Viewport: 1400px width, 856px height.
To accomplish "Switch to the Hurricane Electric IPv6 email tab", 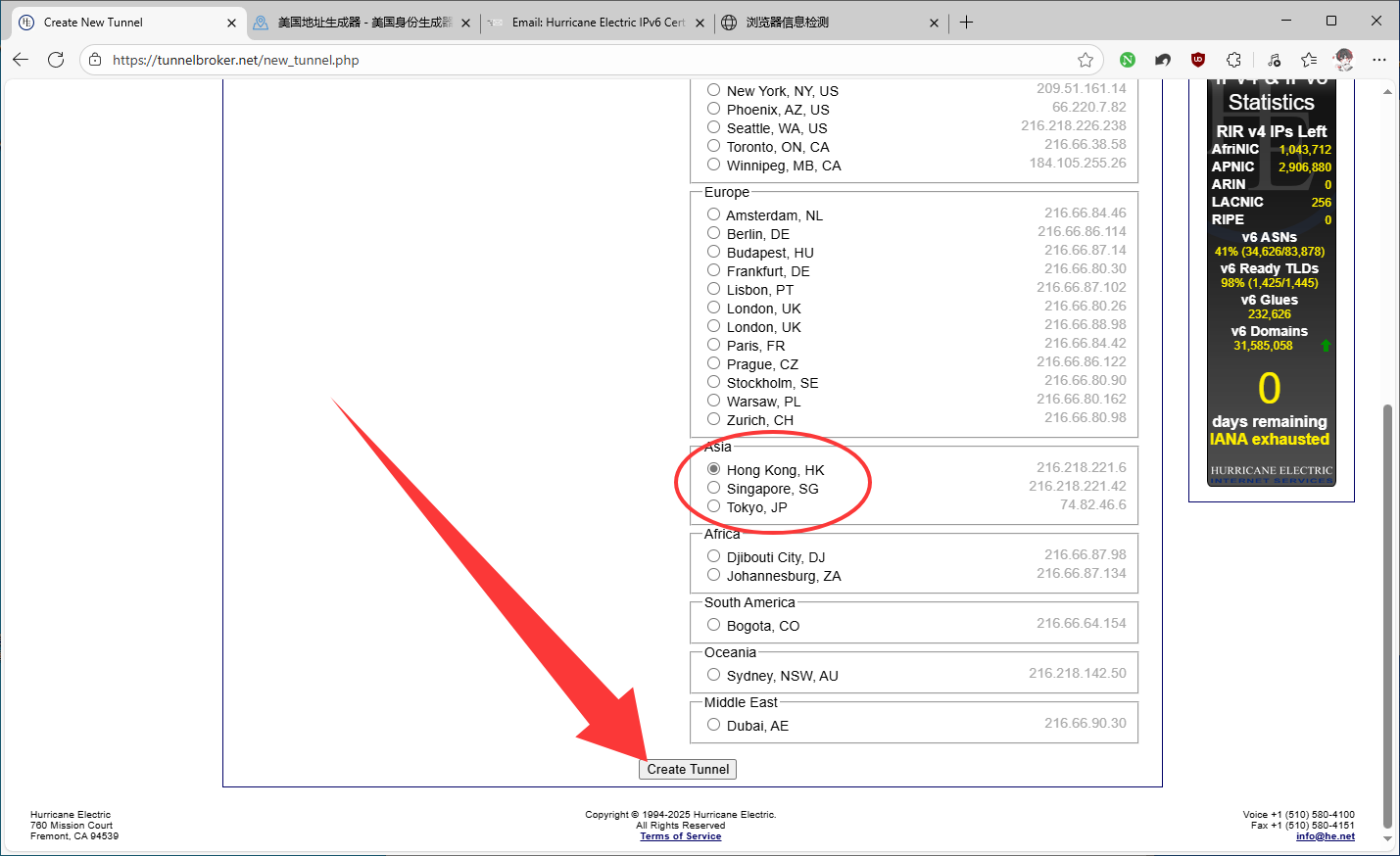I will [598, 23].
